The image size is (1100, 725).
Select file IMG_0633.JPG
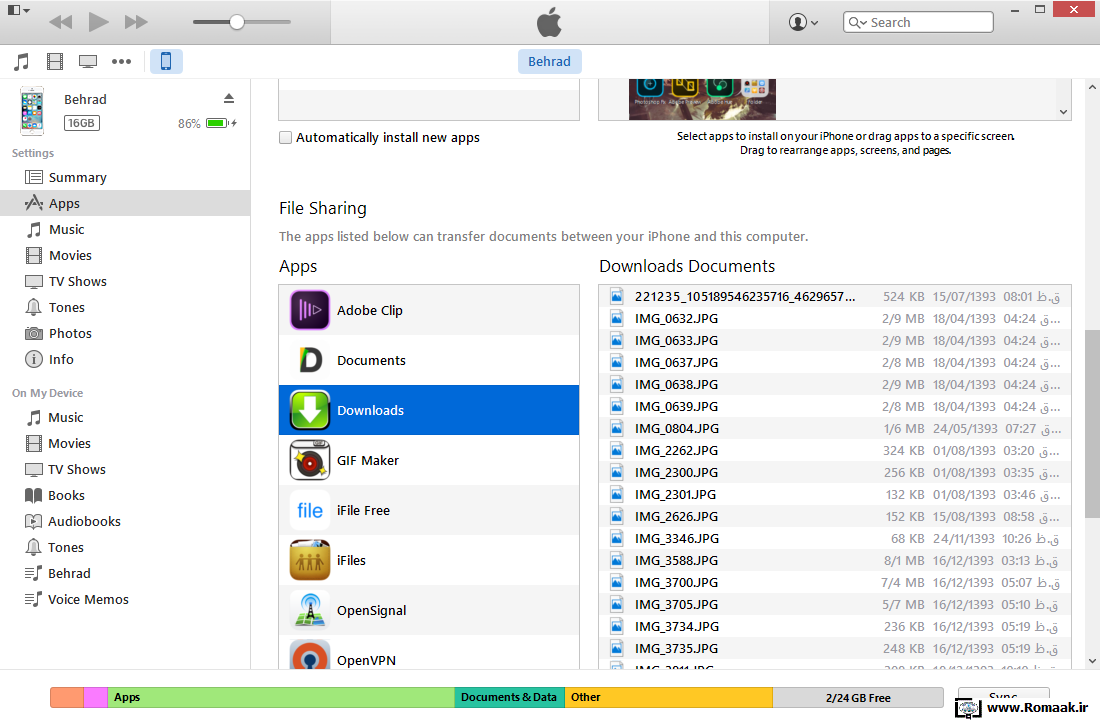click(835, 340)
